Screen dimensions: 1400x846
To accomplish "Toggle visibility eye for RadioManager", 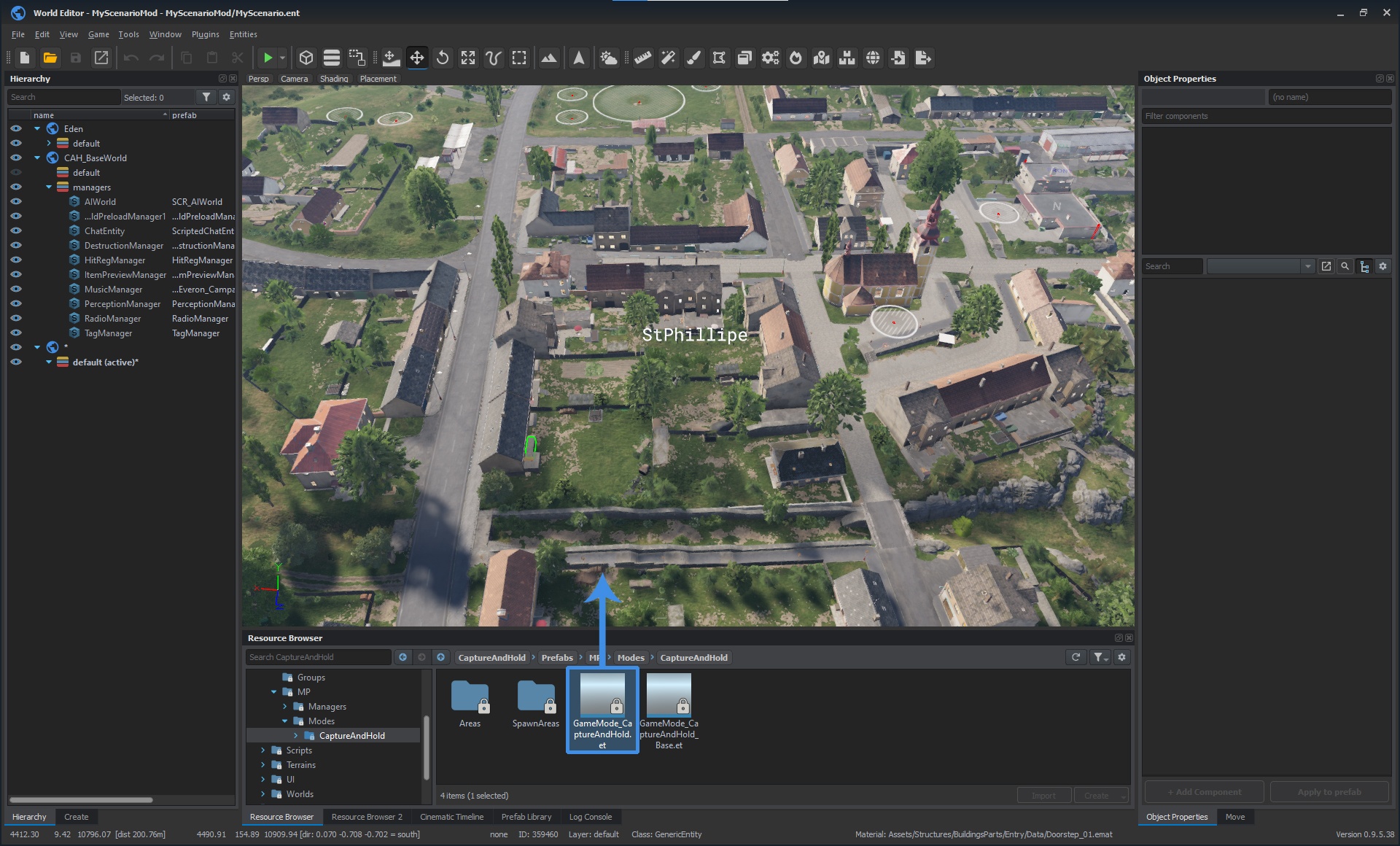I will click(16, 319).
